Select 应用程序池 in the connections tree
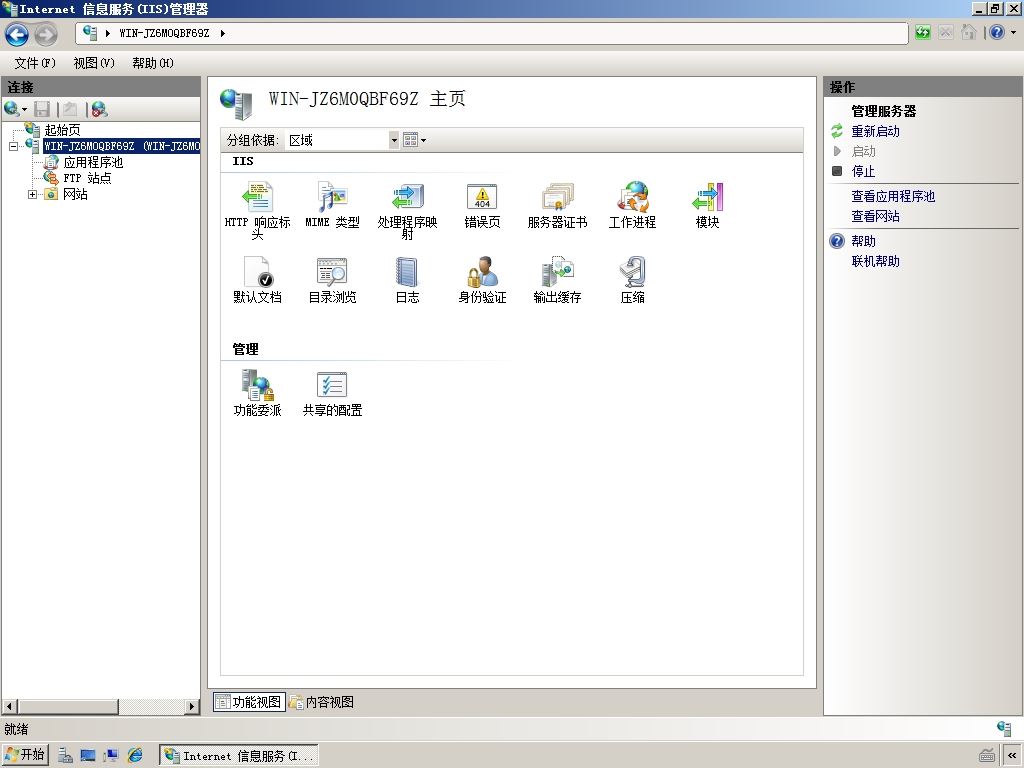Image resolution: width=1024 pixels, height=768 pixels. point(93,162)
